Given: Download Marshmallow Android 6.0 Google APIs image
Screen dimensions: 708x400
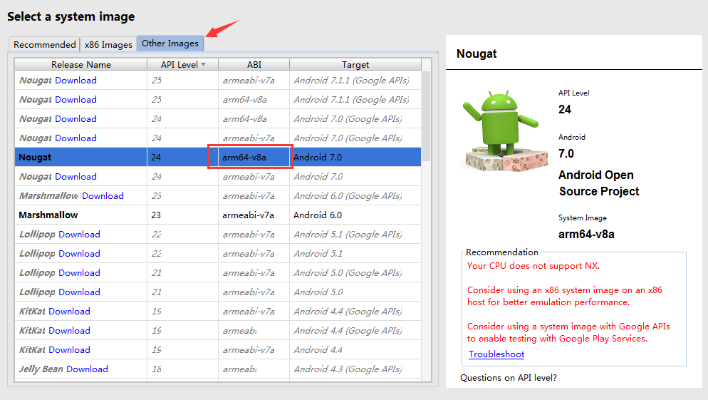Looking at the screenshot, I should [102, 195].
